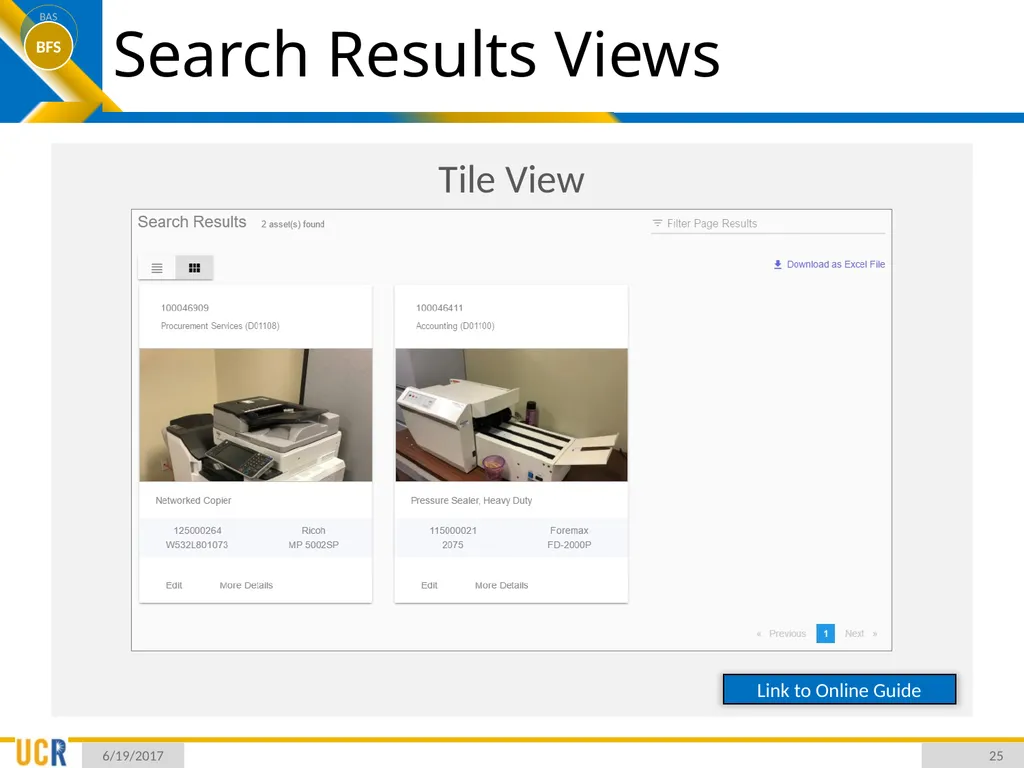Click the Tile View heading
The image size is (1024, 768).
pos(511,180)
